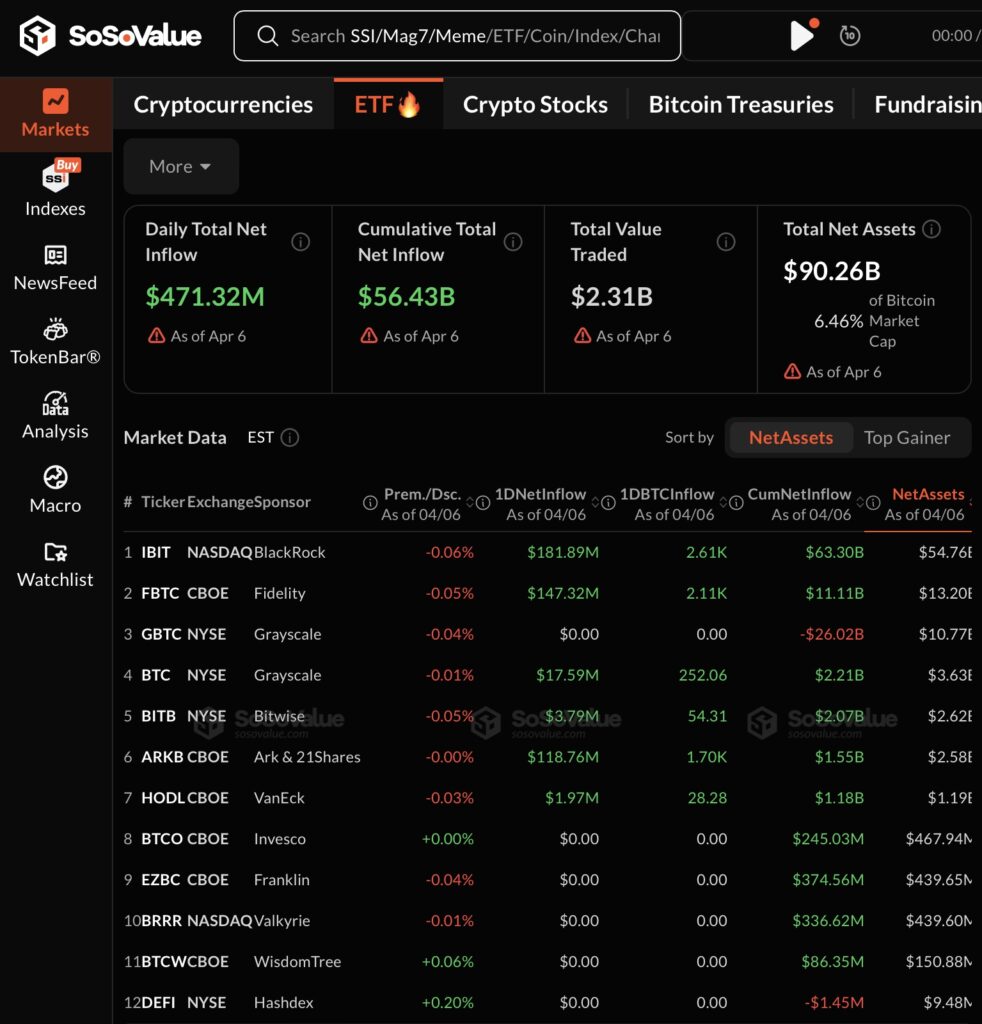Switch to the Cryptocurrencies tab
The width and height of the screenshot is (982, 1024).
(223, 103)
